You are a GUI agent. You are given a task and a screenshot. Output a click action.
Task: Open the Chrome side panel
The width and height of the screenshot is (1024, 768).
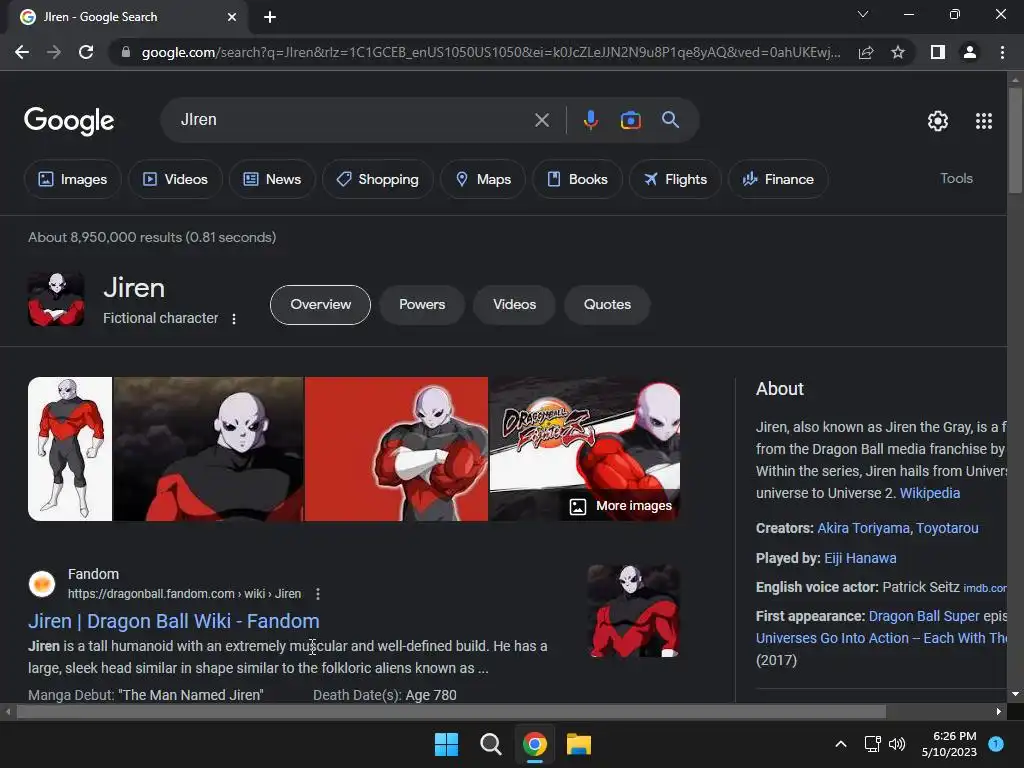pyautogui.click(x=938, y=52)
